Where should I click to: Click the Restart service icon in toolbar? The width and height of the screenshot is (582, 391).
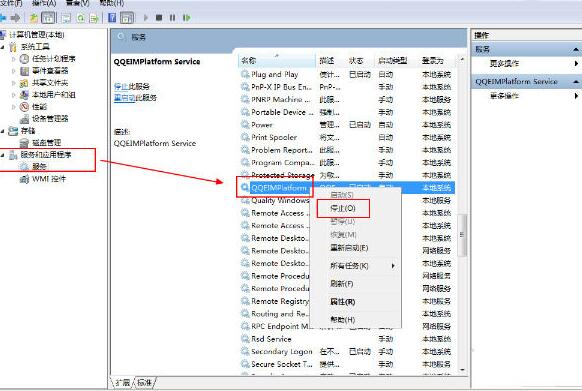click(186, 17)
